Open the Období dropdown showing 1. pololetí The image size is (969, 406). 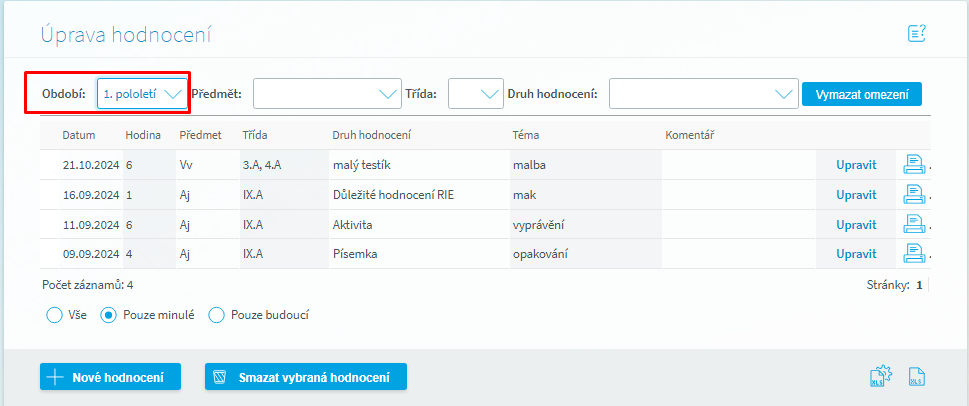click(142, 94)
